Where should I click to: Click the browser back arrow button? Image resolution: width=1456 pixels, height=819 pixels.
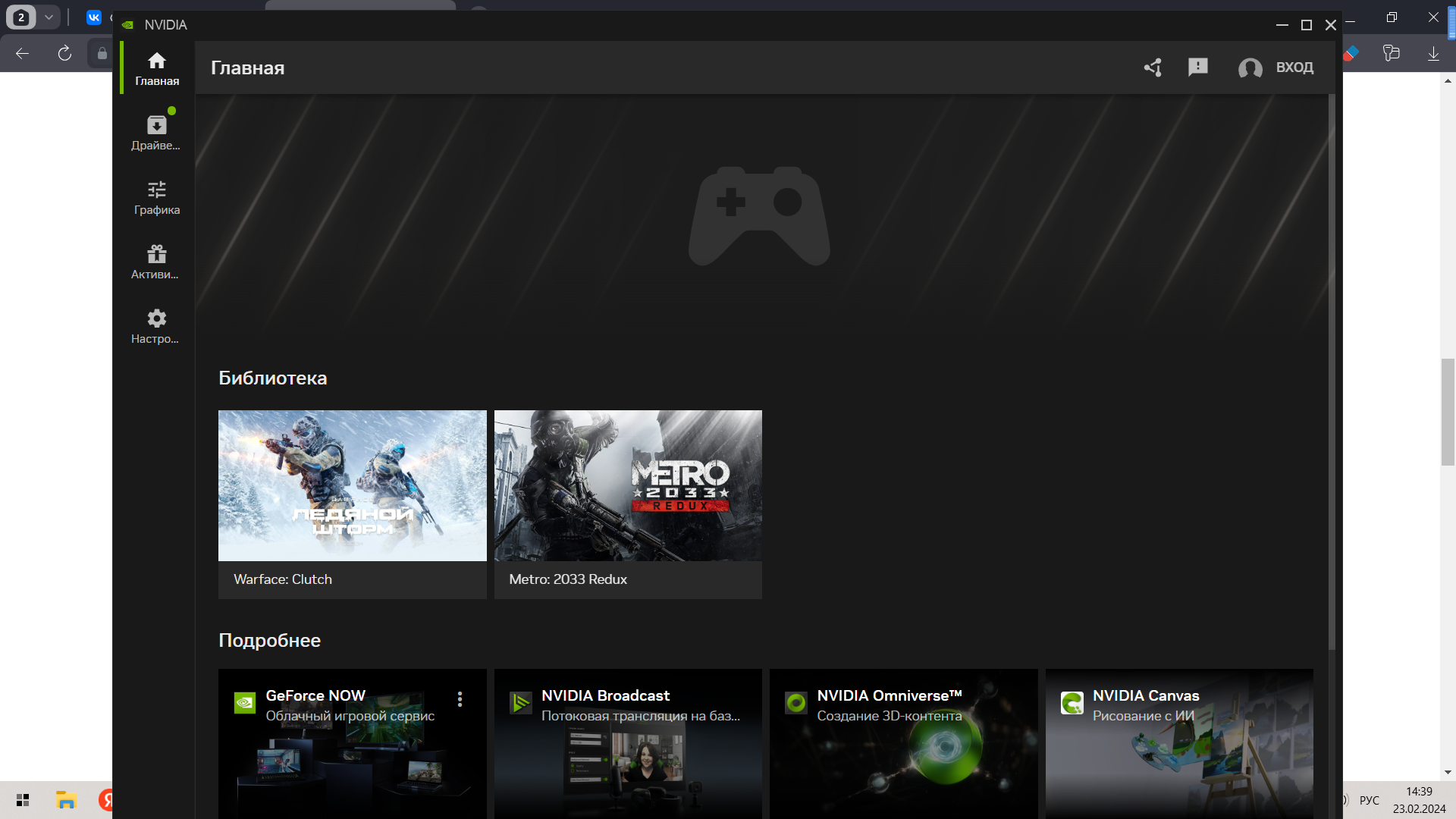22,53
